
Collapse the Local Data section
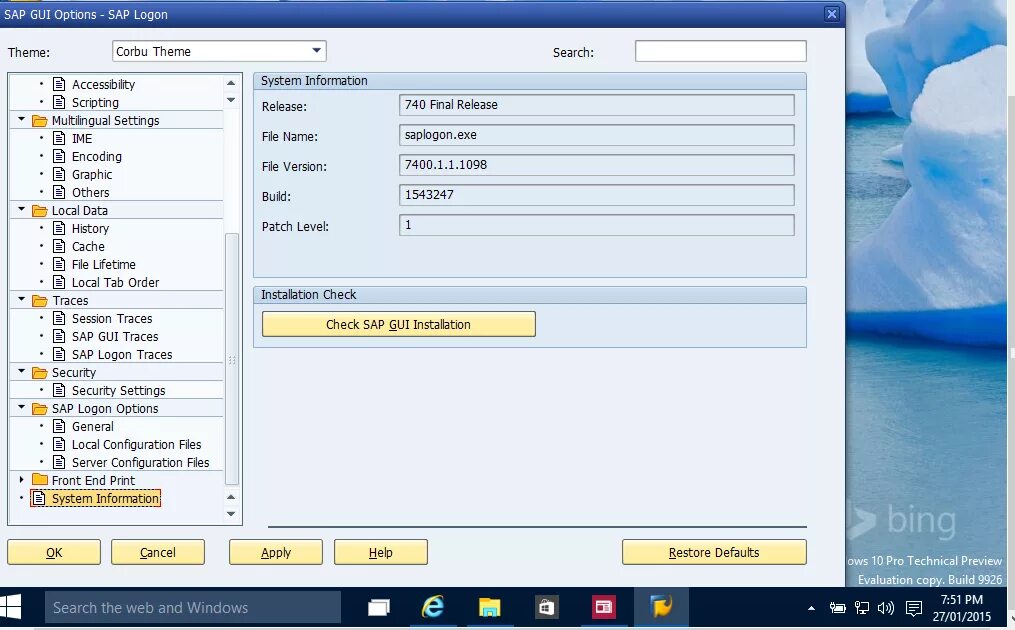[x=21, y=210]
